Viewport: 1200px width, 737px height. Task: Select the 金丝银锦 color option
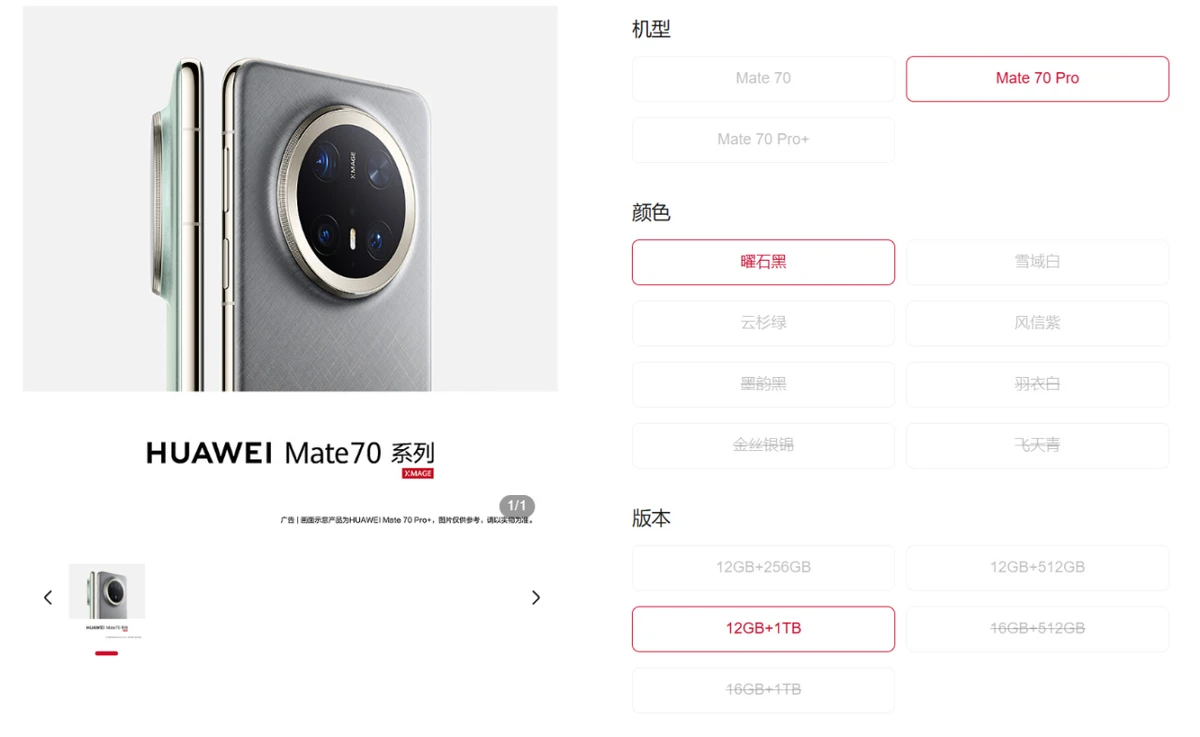(x=763, y=445)
